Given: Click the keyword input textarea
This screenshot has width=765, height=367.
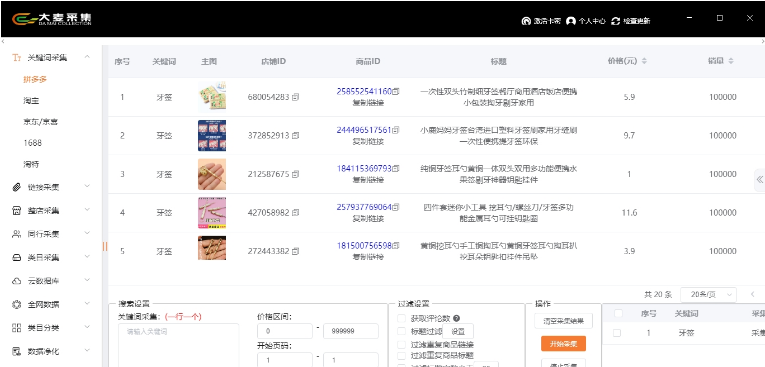Looking at the screenshot, I should click(x=179, y=345).
